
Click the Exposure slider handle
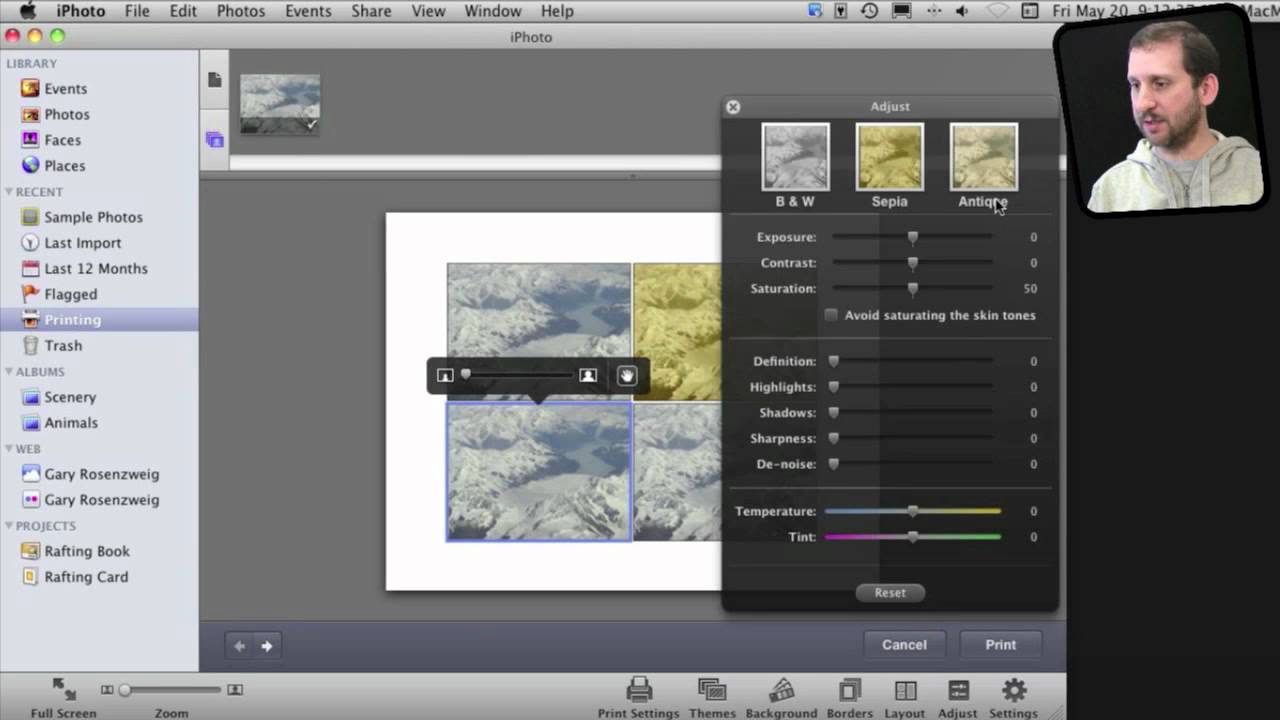pyautogui.click(x=913, y=237)
